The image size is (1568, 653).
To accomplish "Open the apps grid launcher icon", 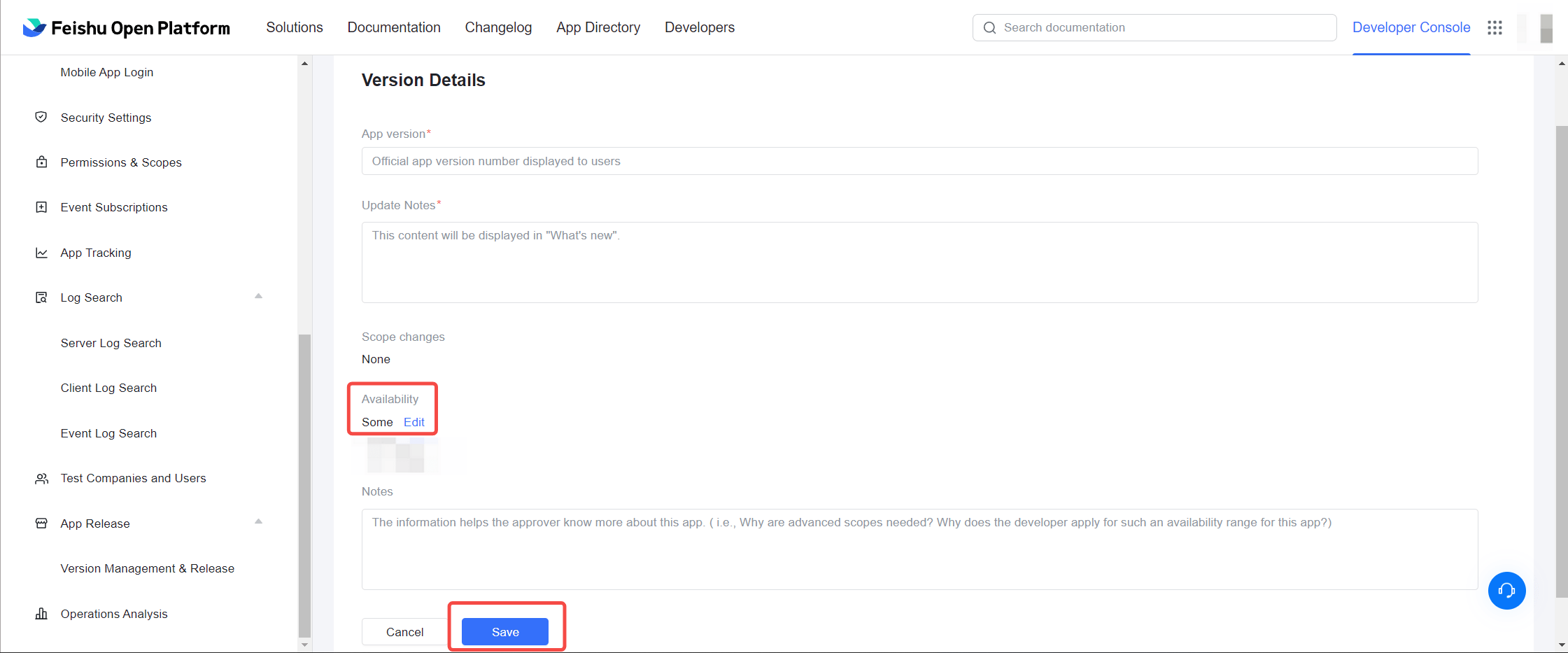I will point(1495,28).
